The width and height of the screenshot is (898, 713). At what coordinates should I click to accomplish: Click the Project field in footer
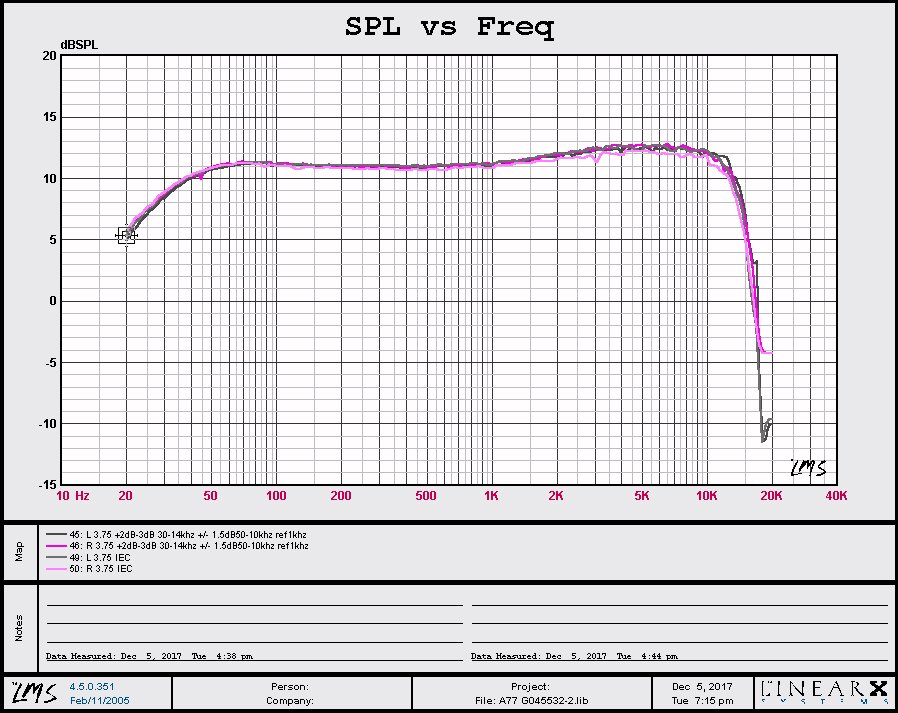tap(530, 687)
